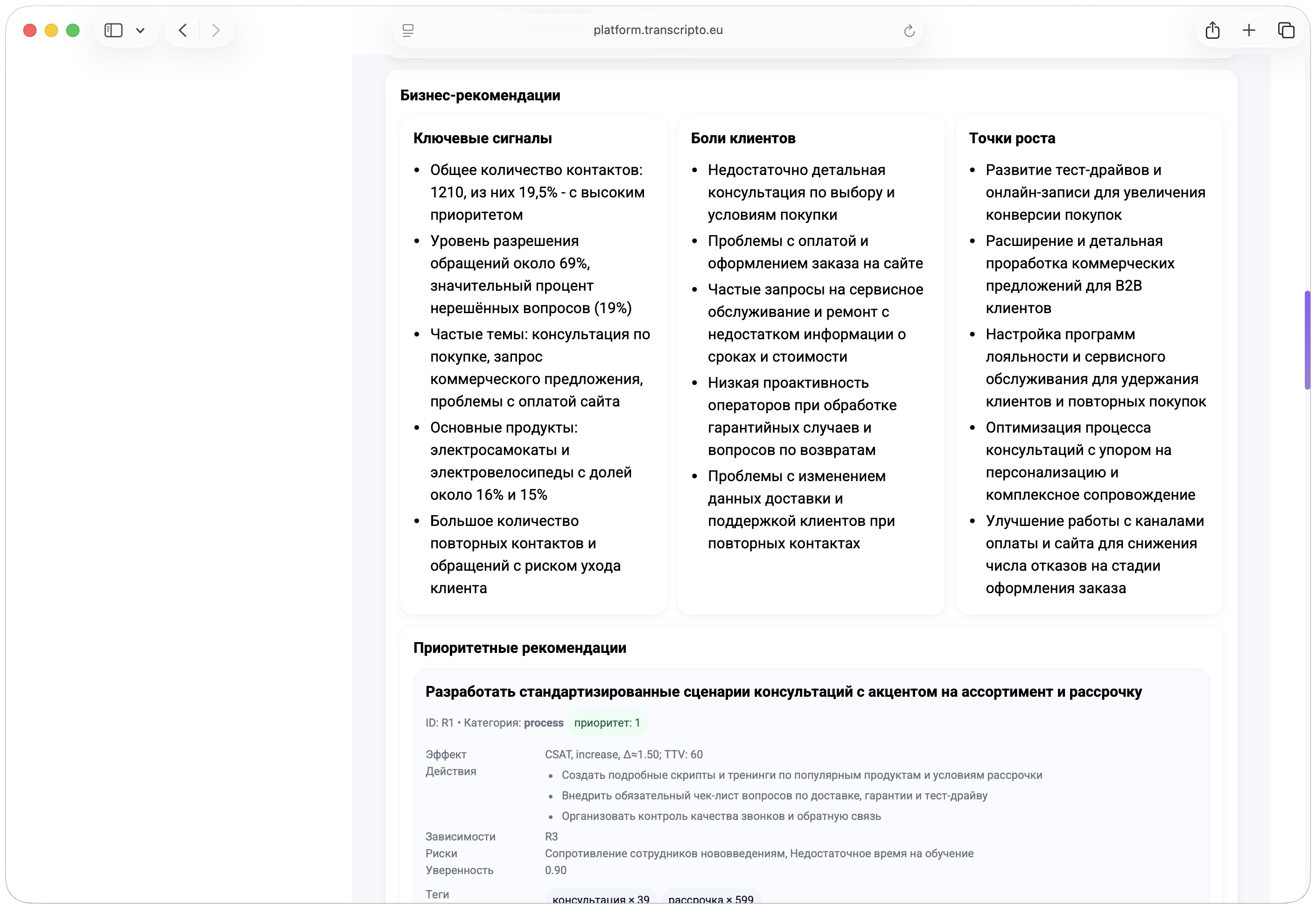Go forward with the right arrow
This screenshot has height=910, width=1316.
[216, 30]
